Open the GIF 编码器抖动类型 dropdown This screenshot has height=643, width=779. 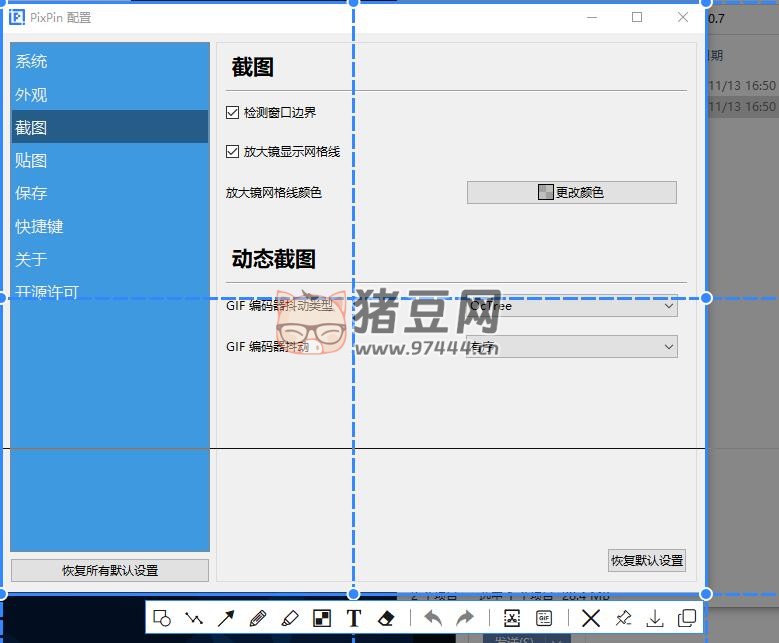point(572,306)
